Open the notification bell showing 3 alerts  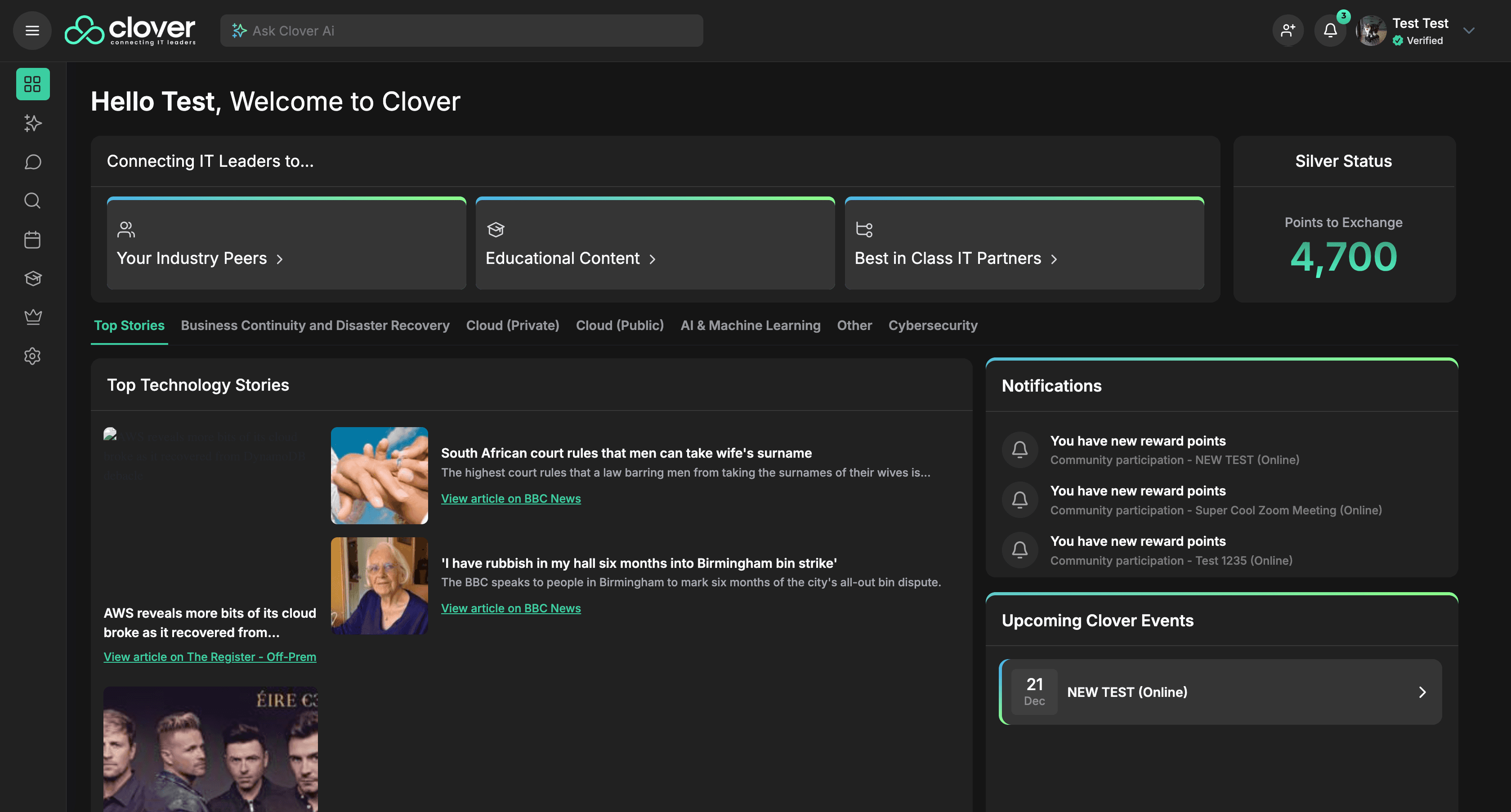click(x=1330, y=30)
